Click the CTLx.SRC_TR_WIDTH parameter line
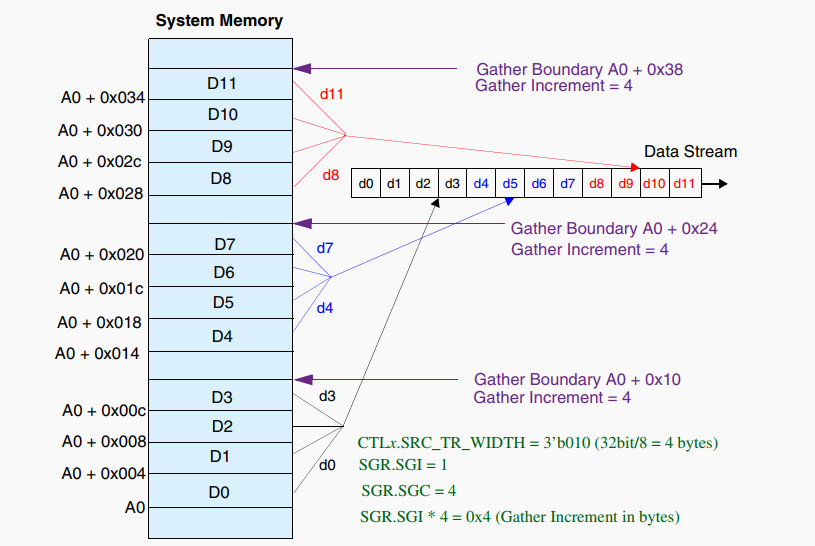 click(x=537, y=443)
